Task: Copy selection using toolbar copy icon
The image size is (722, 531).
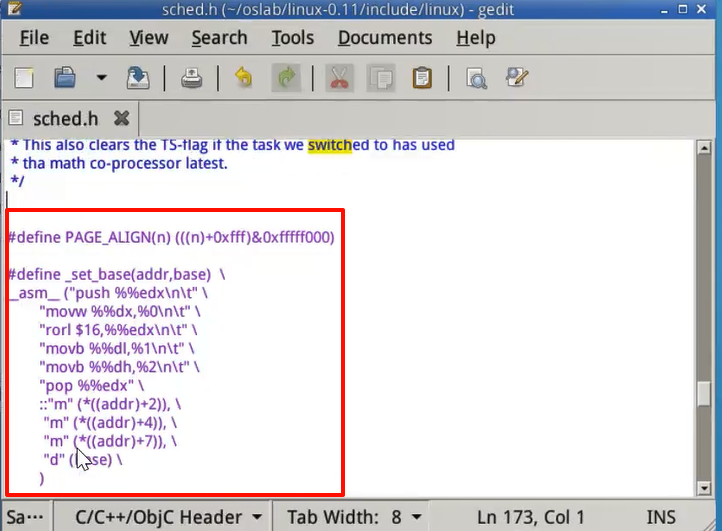Action: pos(381,77)
